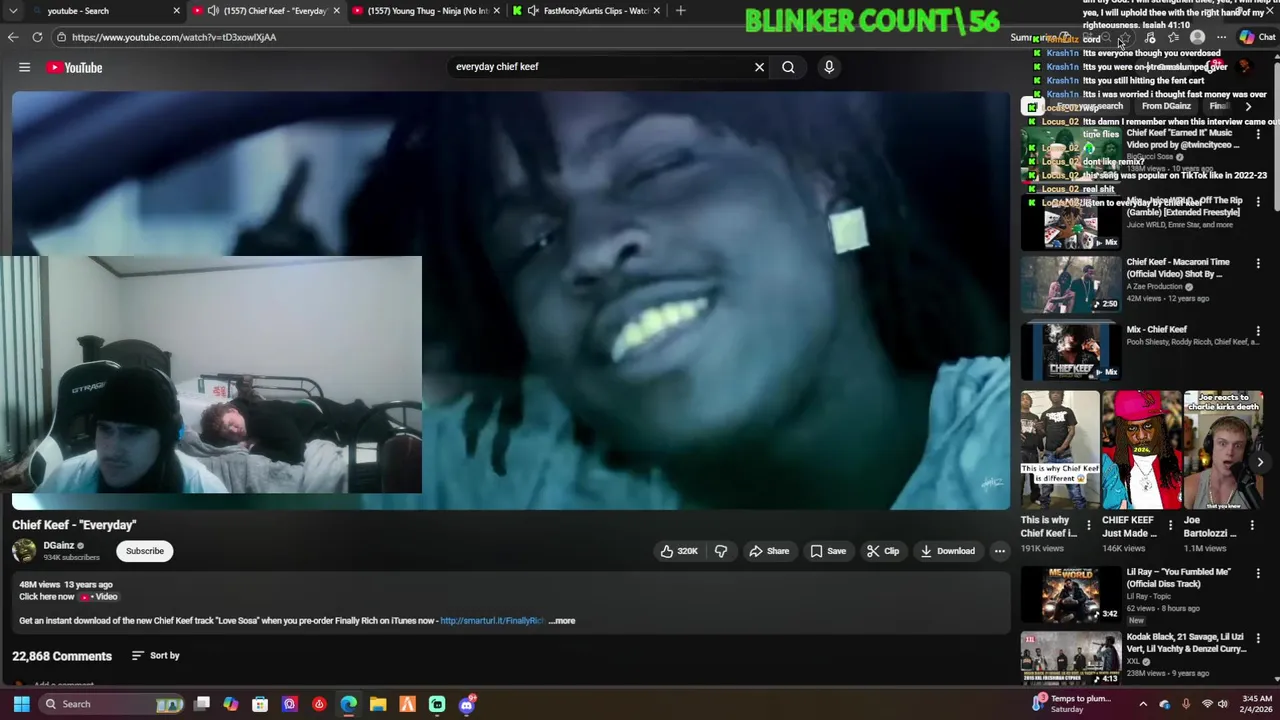Open the comments Sort by menu

[156, 656]
